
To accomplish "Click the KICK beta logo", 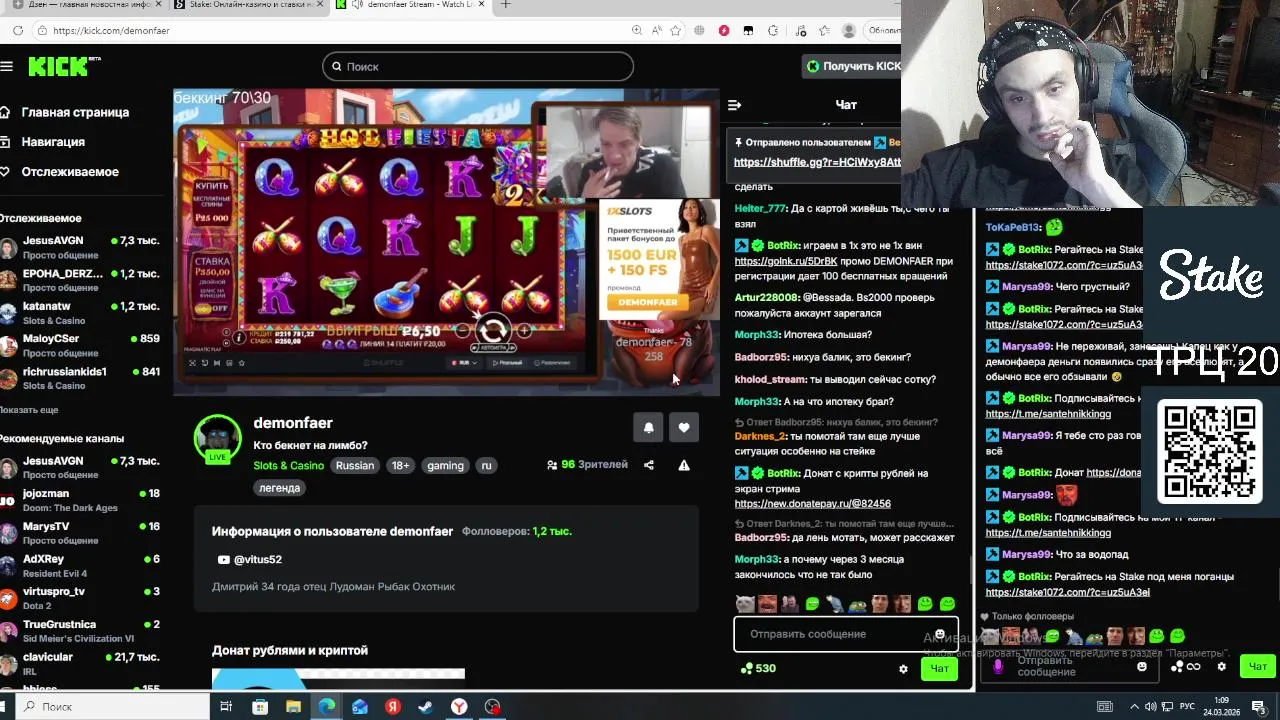I will click(x=64, y=66).
